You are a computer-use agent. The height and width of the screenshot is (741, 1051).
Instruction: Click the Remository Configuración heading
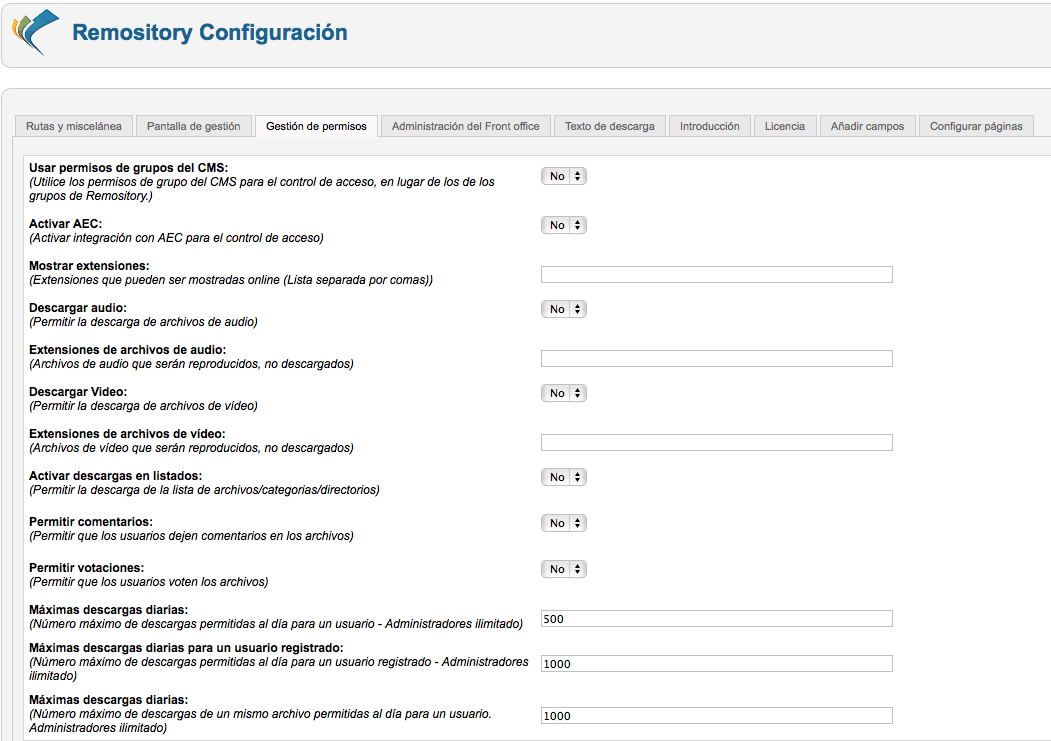[x=210, y=32]
